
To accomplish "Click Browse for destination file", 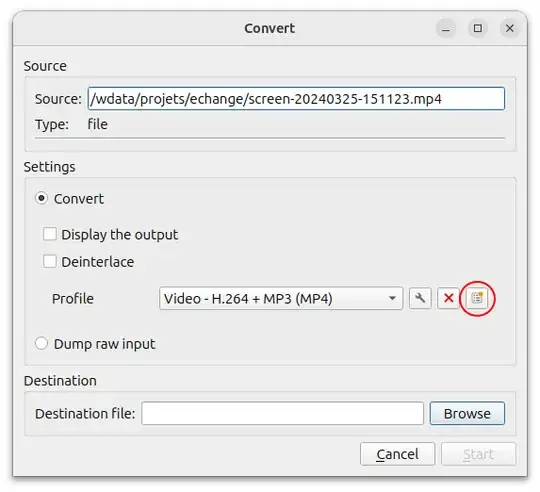I will (467, 413).
